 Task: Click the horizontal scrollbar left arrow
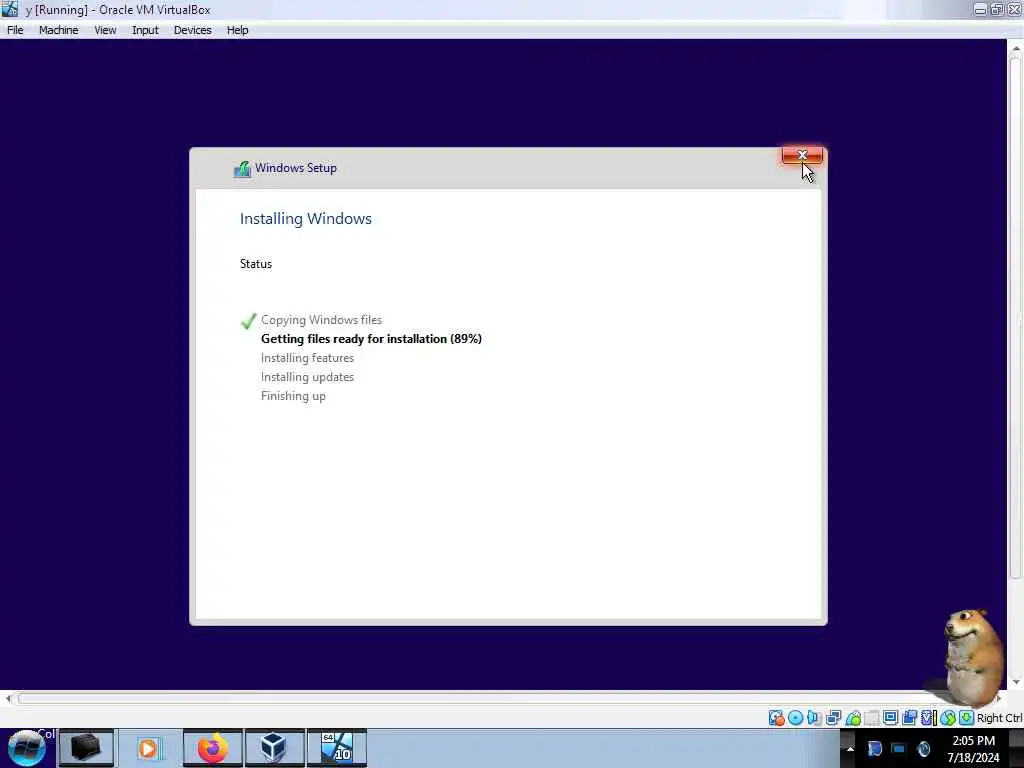(8, 699)
